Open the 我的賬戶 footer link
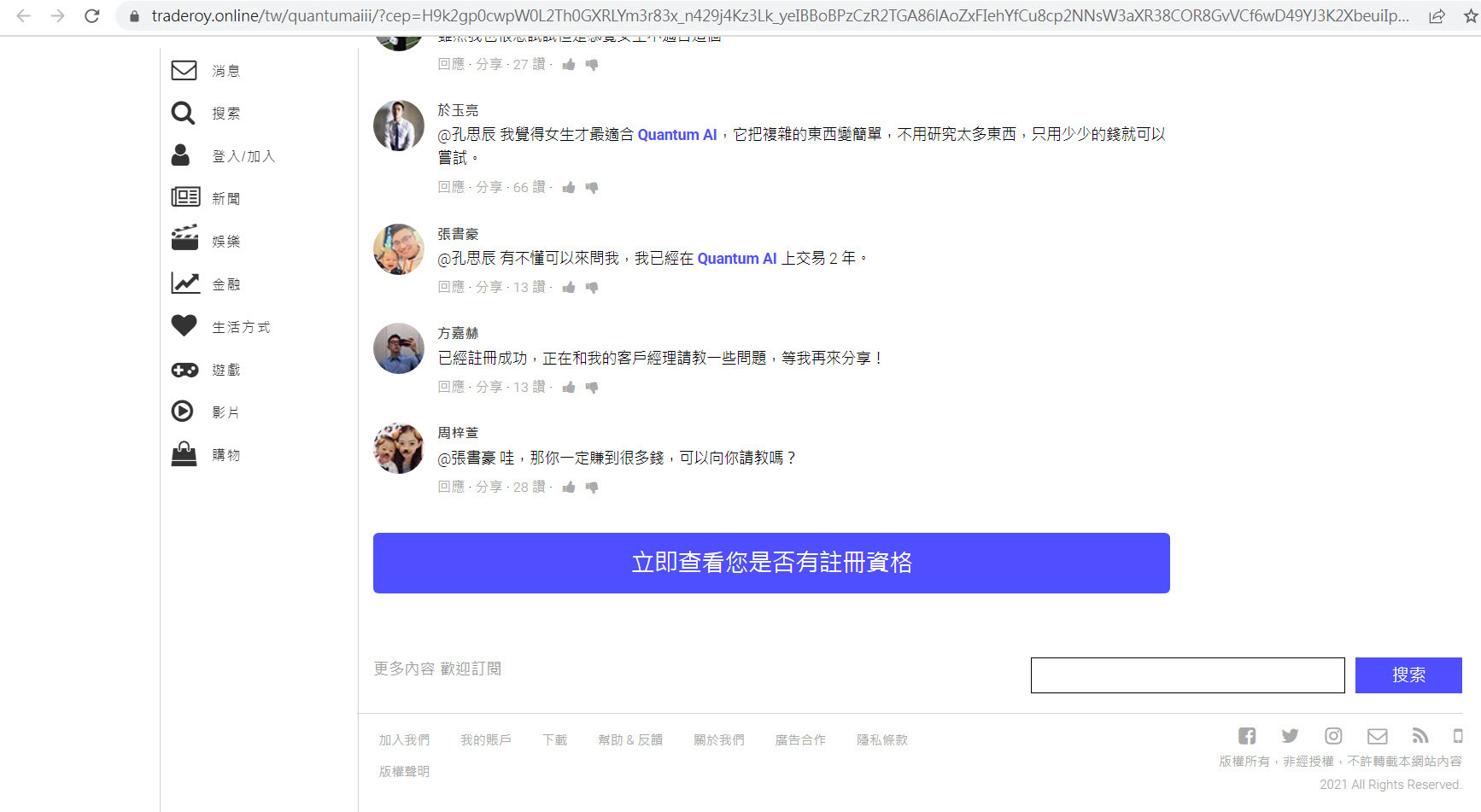This screenshot has height=812, width=1481. 486,740
